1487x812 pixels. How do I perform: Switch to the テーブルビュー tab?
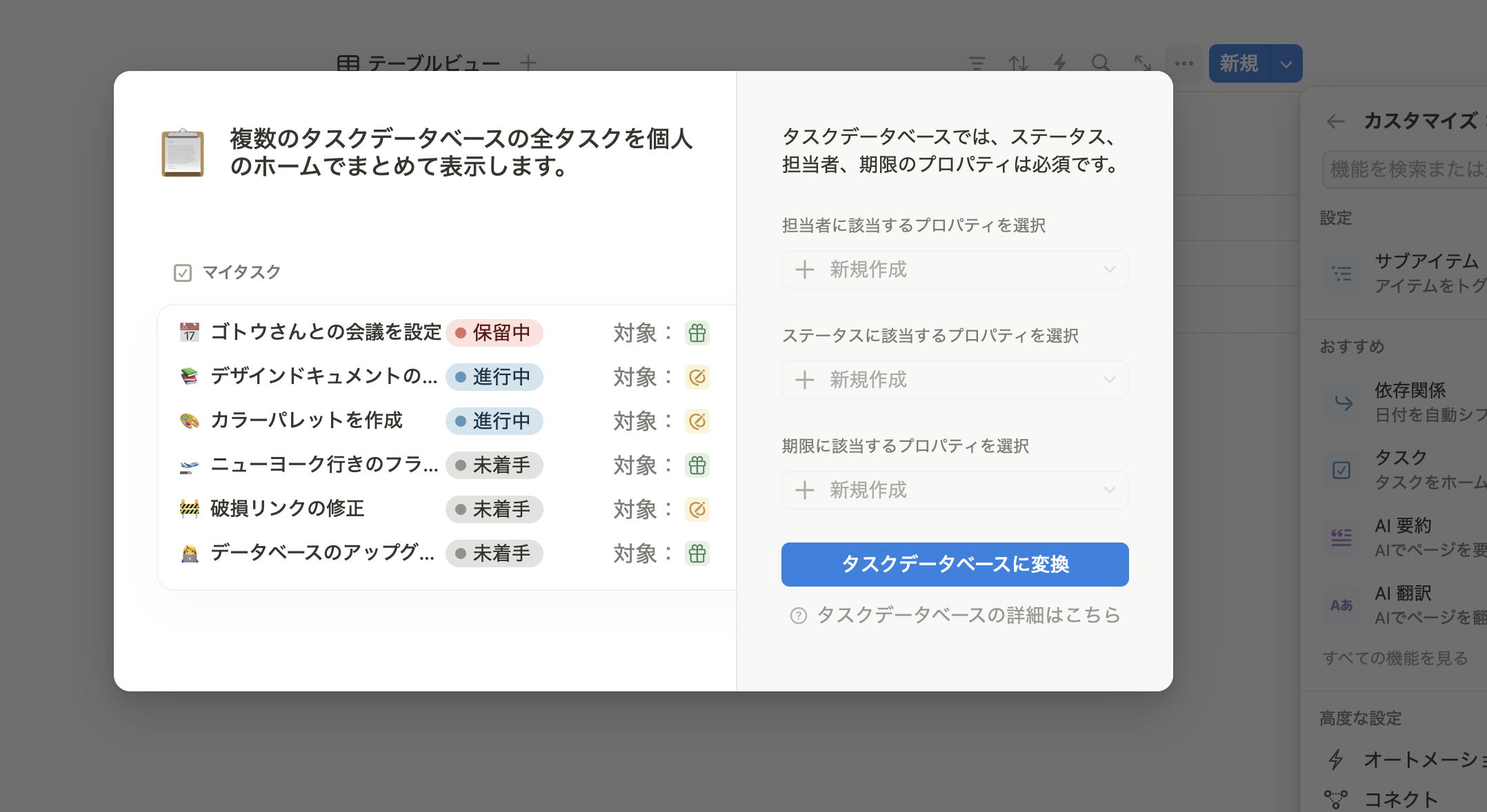419,63
